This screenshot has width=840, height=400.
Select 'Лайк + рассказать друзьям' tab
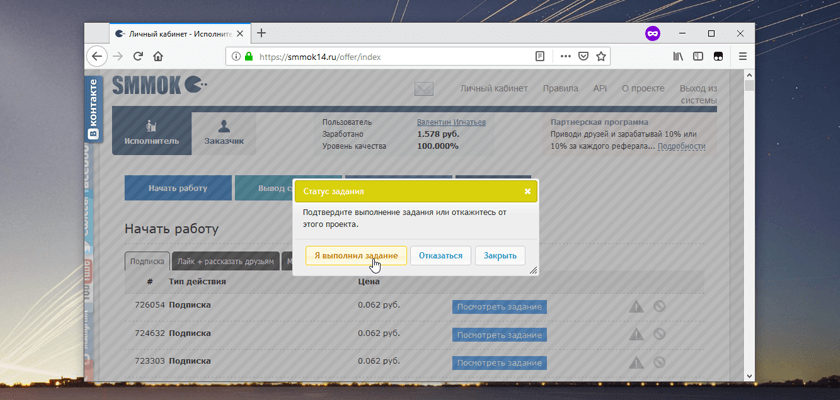click(x=226, y=261)
